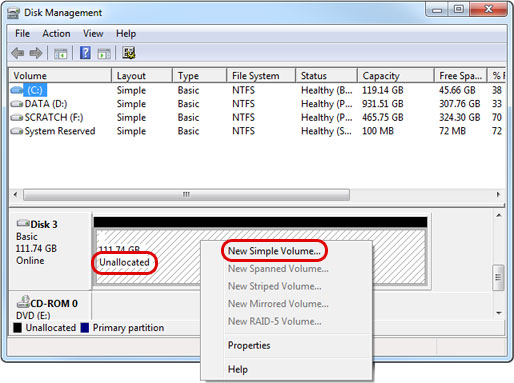Click the up arrow of disk pane scrollbar

click(499, 216)
